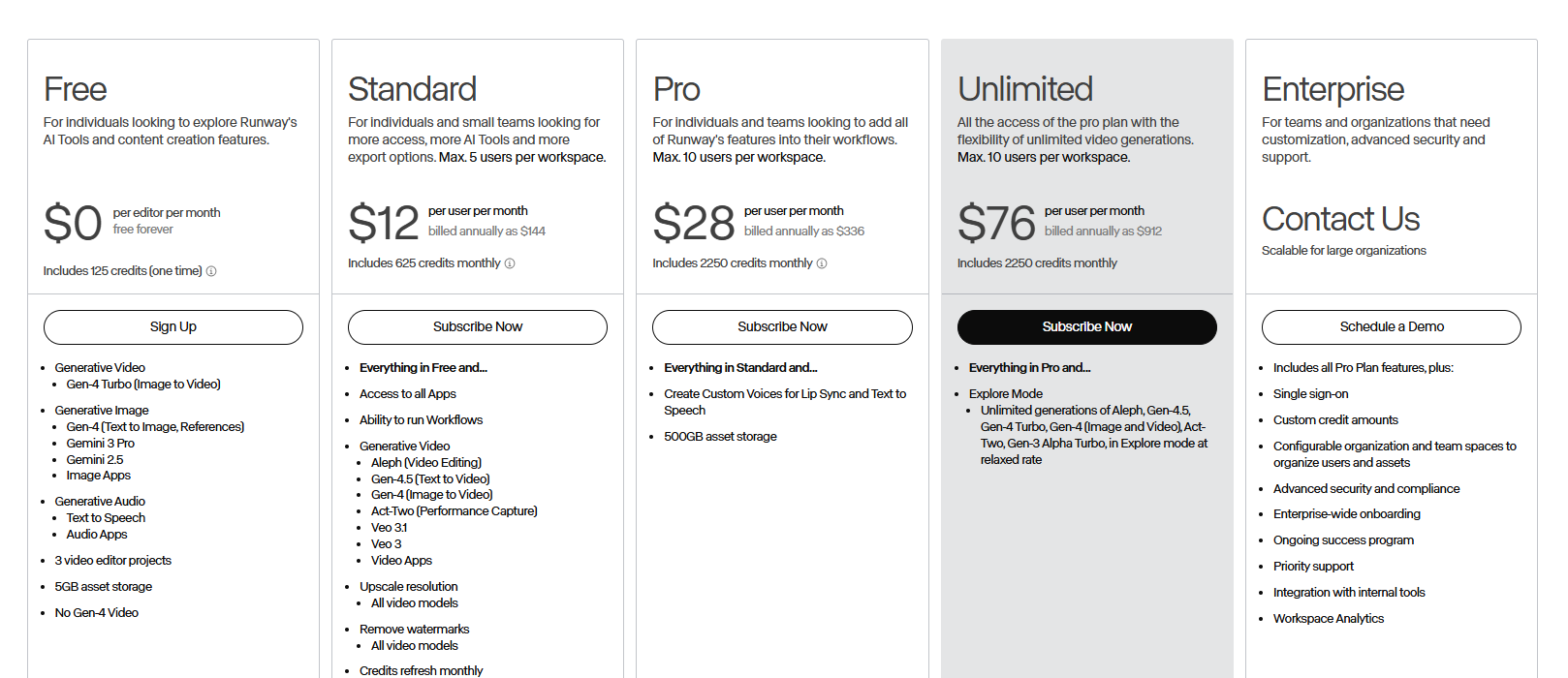Click the $76 price in Unlimited
1568x678 pixels.
pos(996,223)
